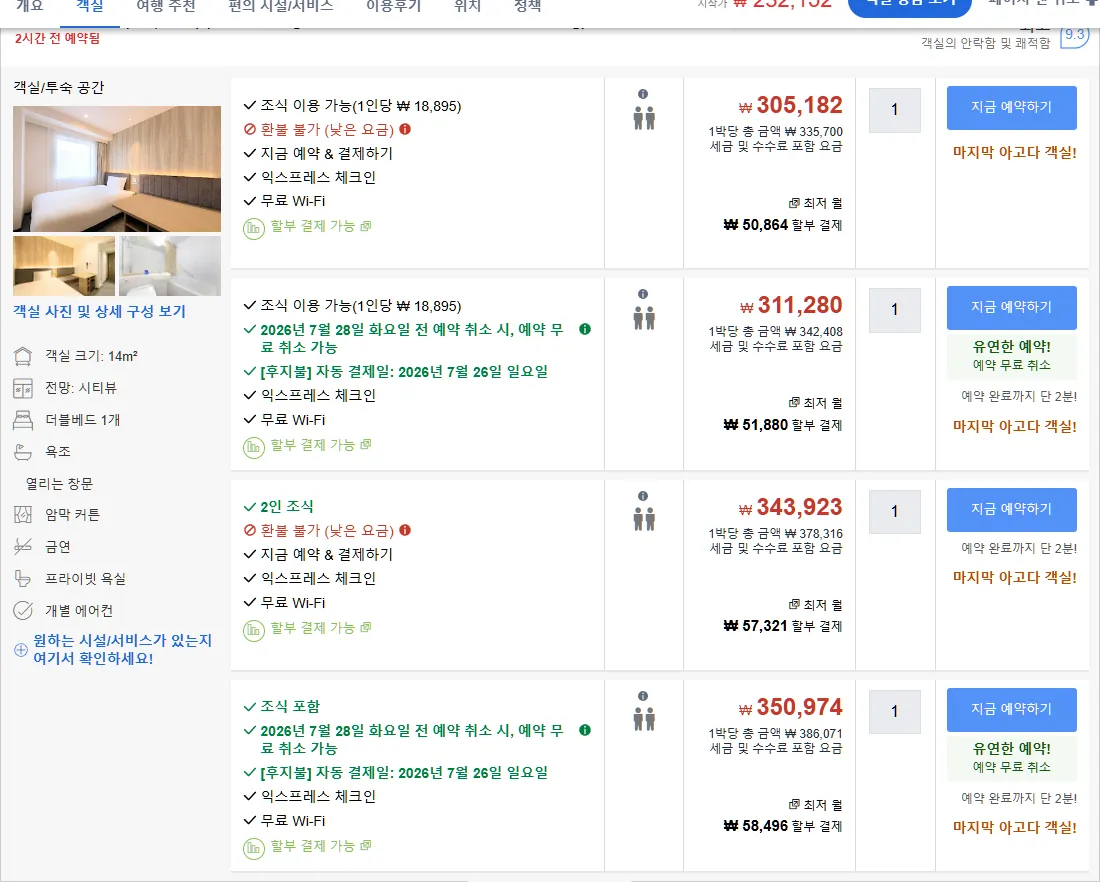
Task: Open room quantity dropdown for 311,280 offer
Action: click(894, 310)
